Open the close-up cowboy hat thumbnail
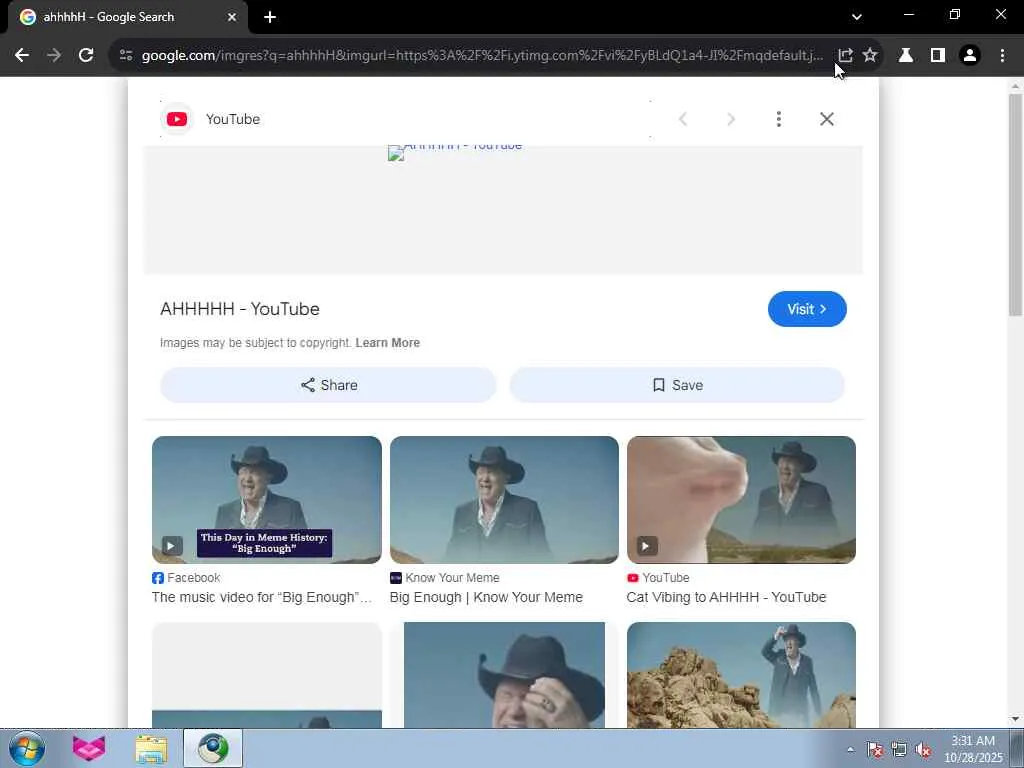Screen dimensions: 1024x768 point(504,675)
